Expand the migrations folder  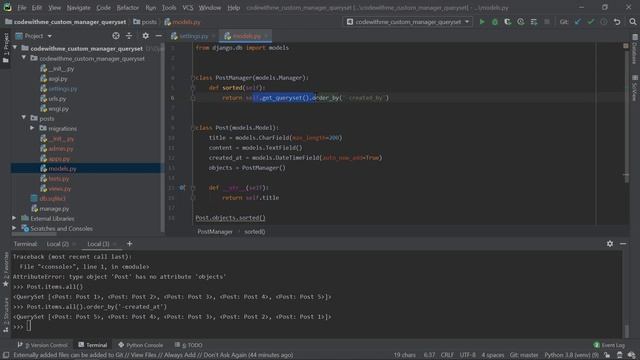point(33,128)
